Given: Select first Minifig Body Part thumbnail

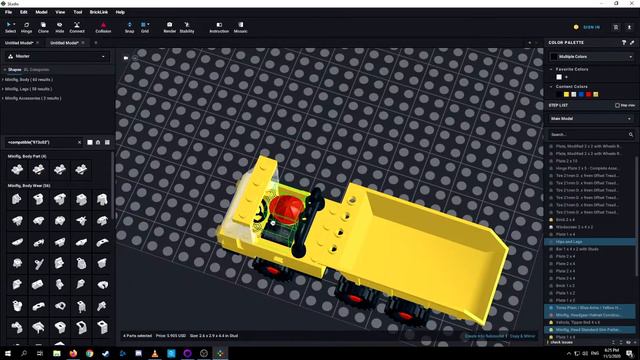Looking at the screenshot, I should [x=17, y=169].
